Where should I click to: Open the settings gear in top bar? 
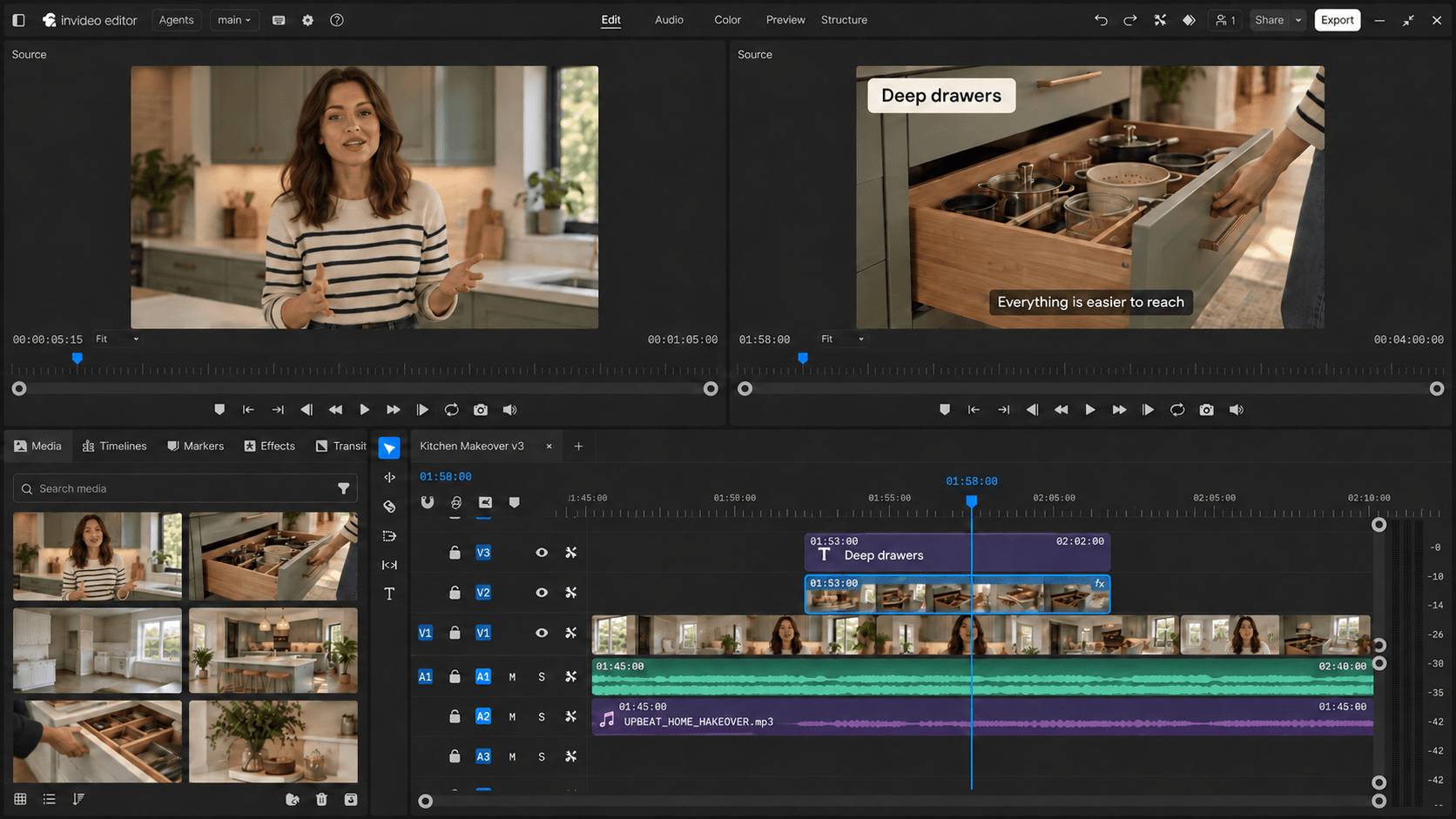click(x=307, y=20)
